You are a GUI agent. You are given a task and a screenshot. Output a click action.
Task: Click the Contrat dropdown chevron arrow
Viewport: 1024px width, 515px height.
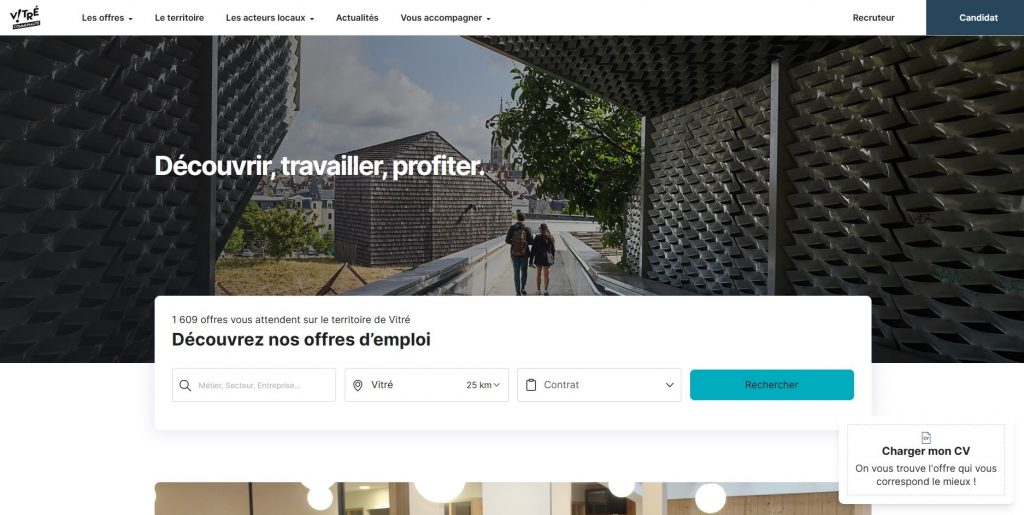[669, 385]
